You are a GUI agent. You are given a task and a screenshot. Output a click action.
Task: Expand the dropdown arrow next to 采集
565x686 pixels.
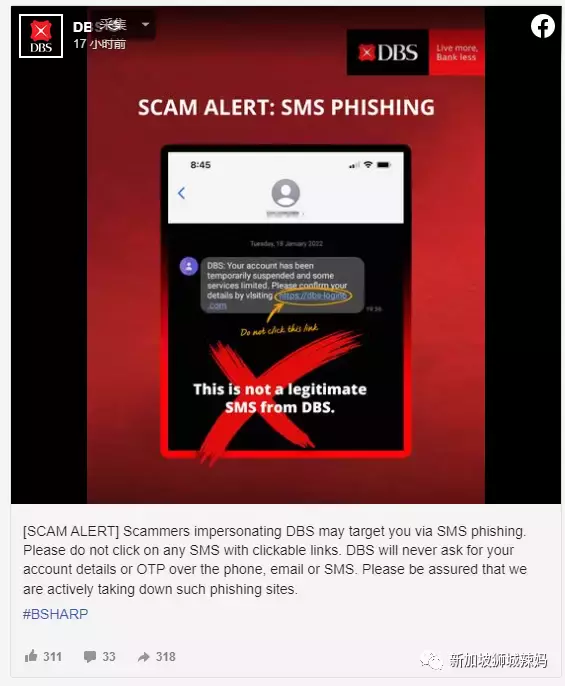click(145, 24)
